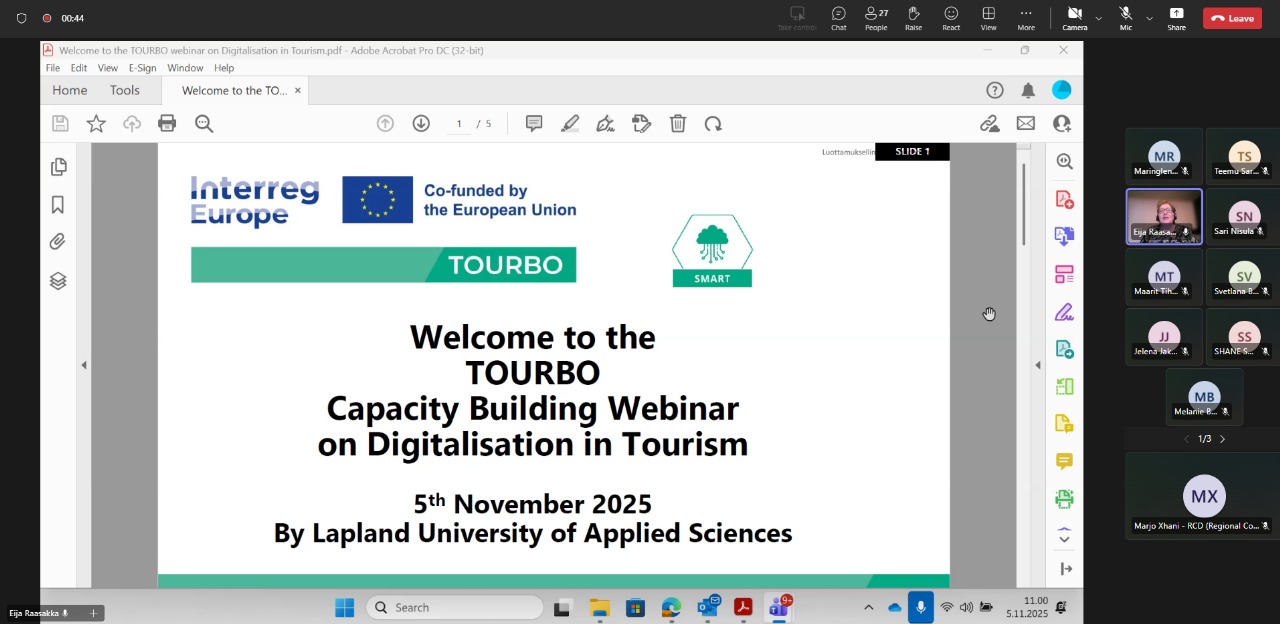
Task: Open the Thumbnails page panel in Acrobat
Action: click(58, 167)
